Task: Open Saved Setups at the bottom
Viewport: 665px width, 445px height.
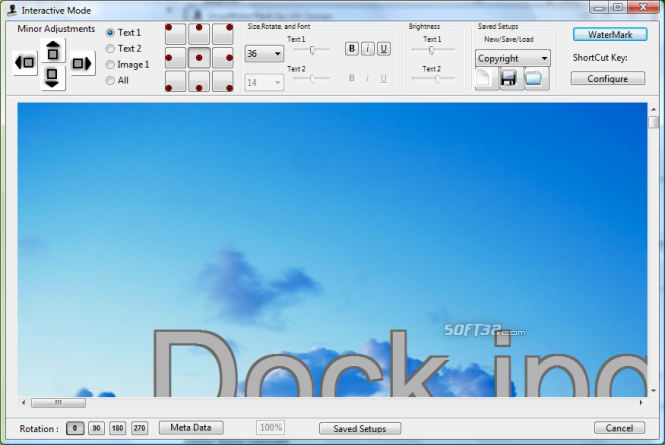Action: (360, 428)
